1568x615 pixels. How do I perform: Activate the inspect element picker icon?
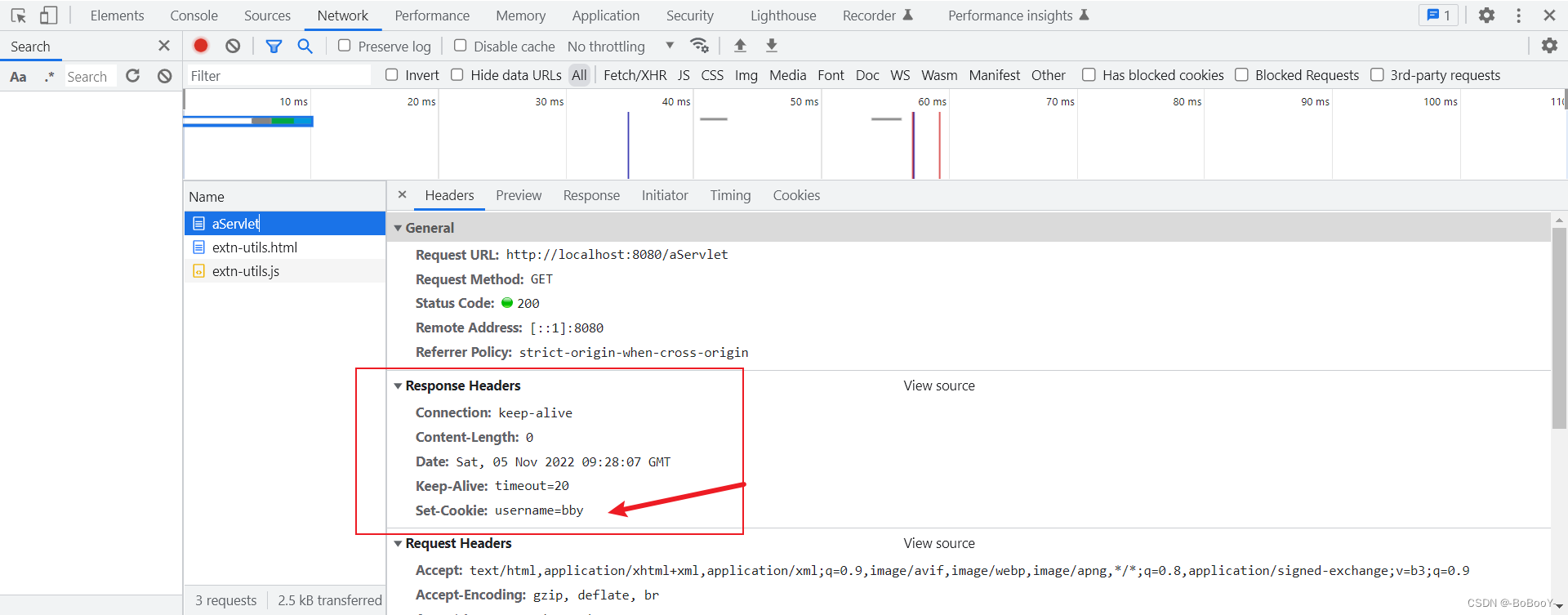click(18, 15)
